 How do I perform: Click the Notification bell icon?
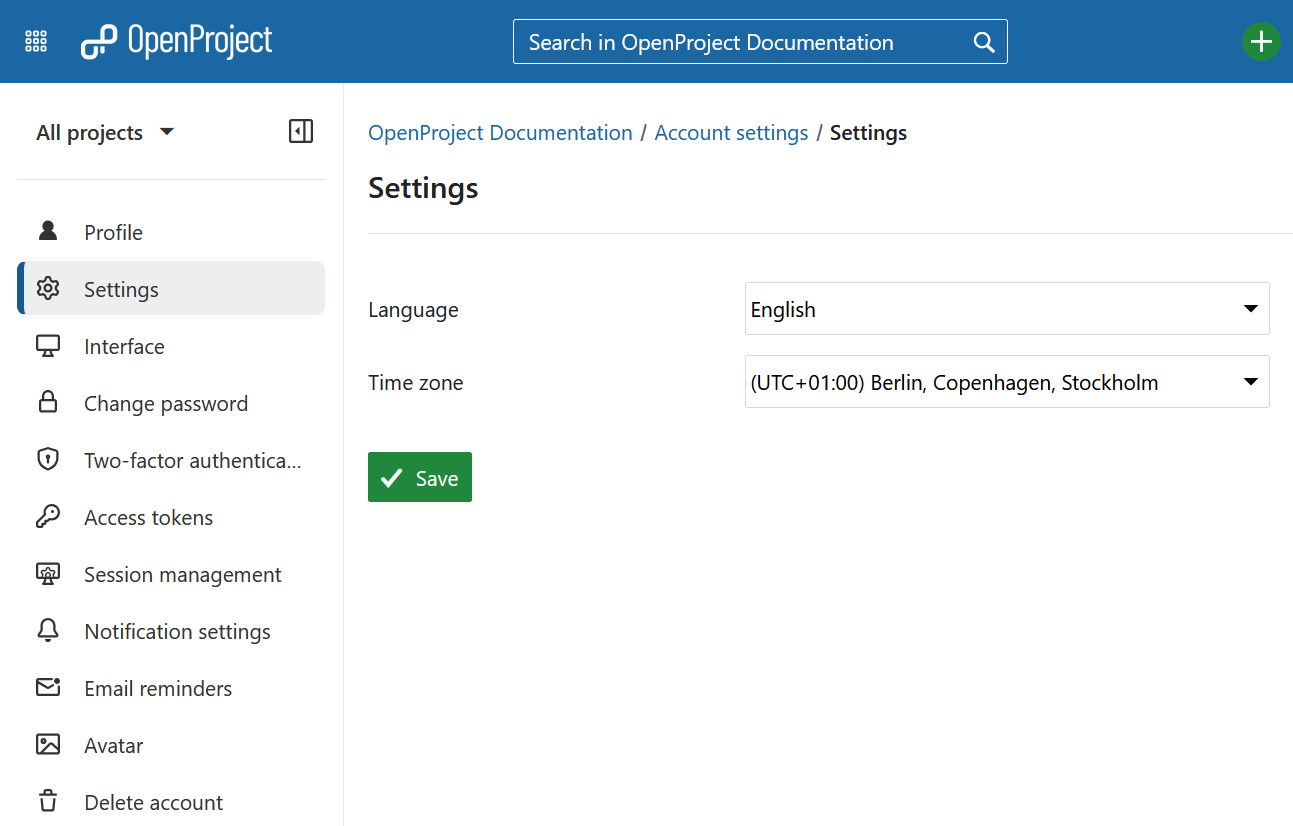point(48,631)
